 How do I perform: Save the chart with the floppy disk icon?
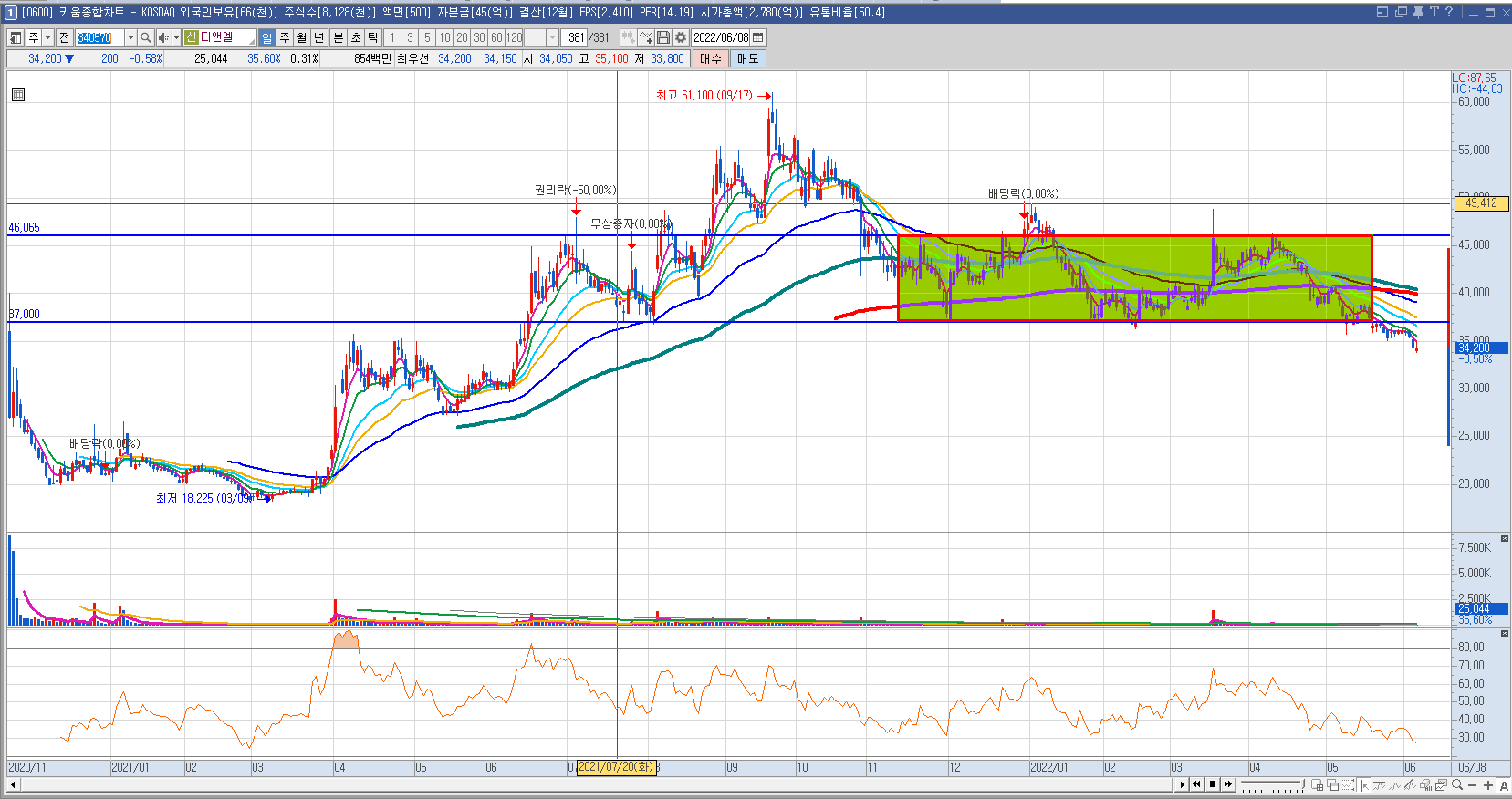click(663, 37)
